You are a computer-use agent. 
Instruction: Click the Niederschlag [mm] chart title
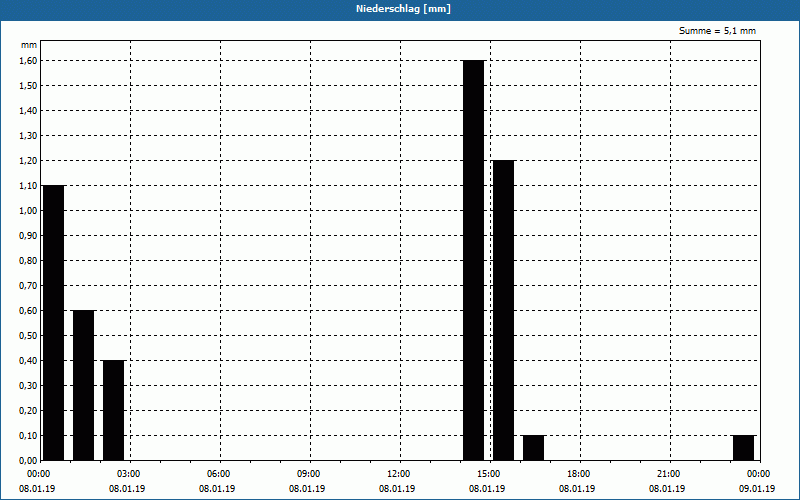pyautogui.click(x=403, y=9)
